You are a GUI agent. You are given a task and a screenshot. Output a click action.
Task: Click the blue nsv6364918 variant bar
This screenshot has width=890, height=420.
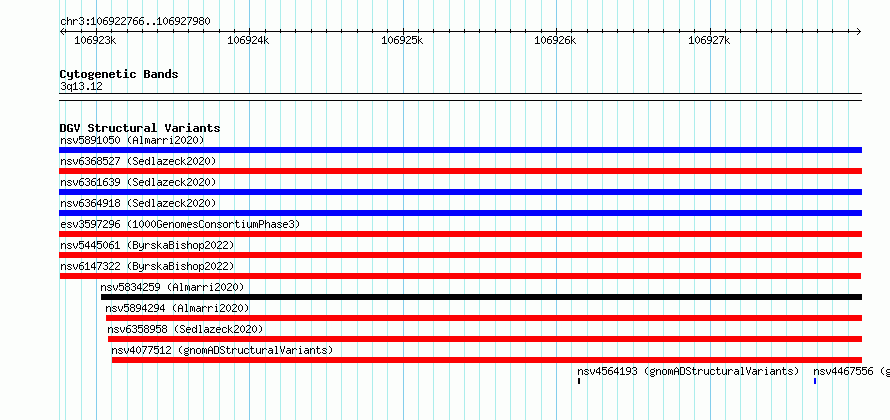(x=460, y=213)
